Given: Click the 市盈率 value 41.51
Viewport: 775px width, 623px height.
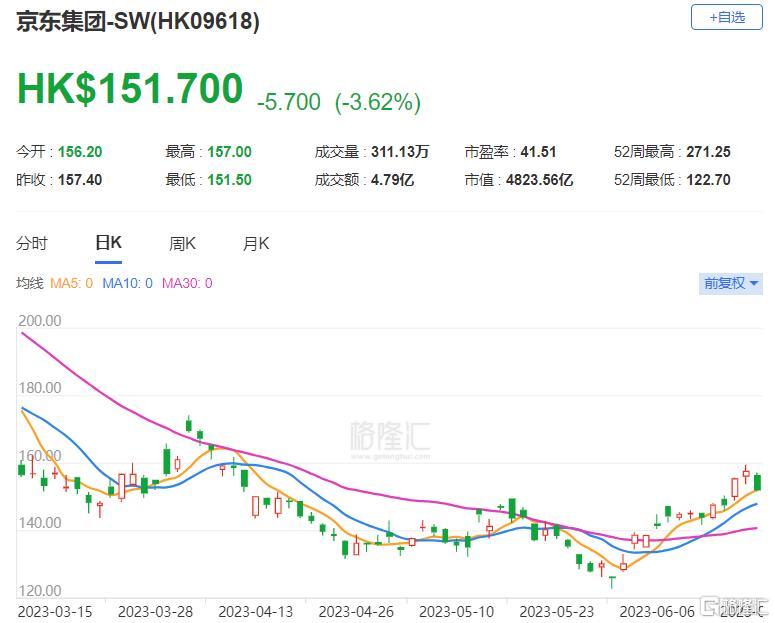Looking at the screenshot, I should (538, 152).
